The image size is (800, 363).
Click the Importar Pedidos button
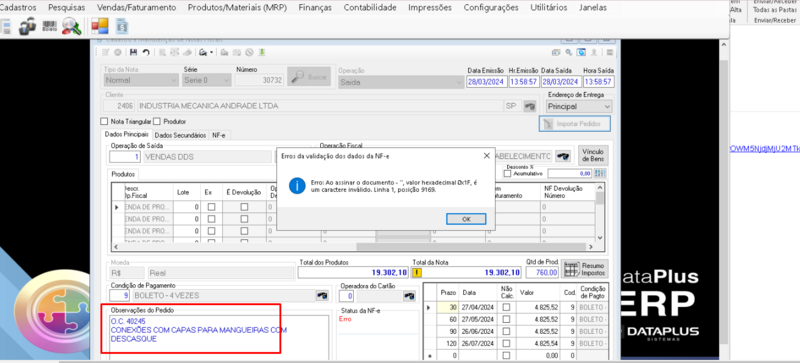point(576,124)
